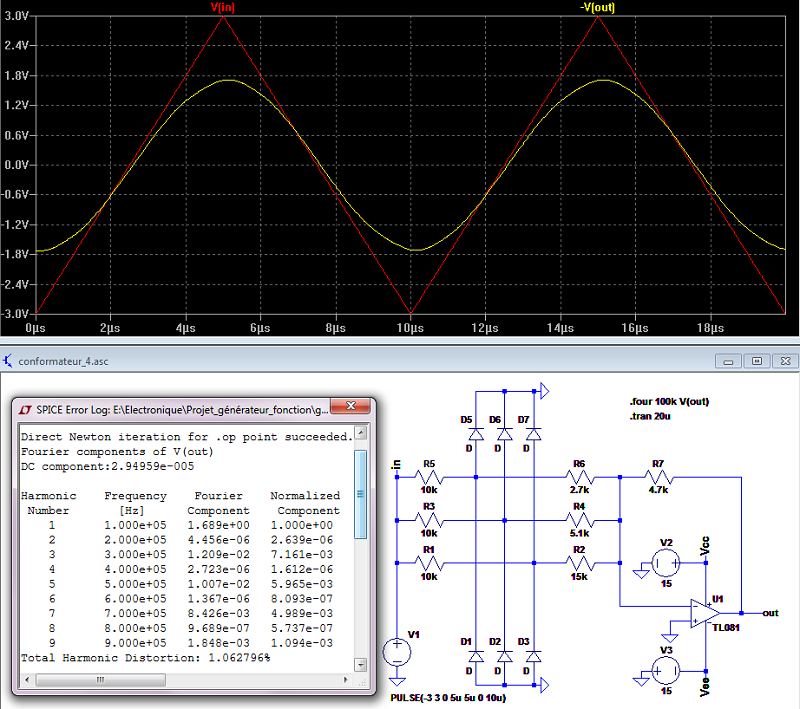Click harmonic 1 Fourier component 1.689e+00
The image size is (800, 709).
pyautogui.click(x=218, y=525)
